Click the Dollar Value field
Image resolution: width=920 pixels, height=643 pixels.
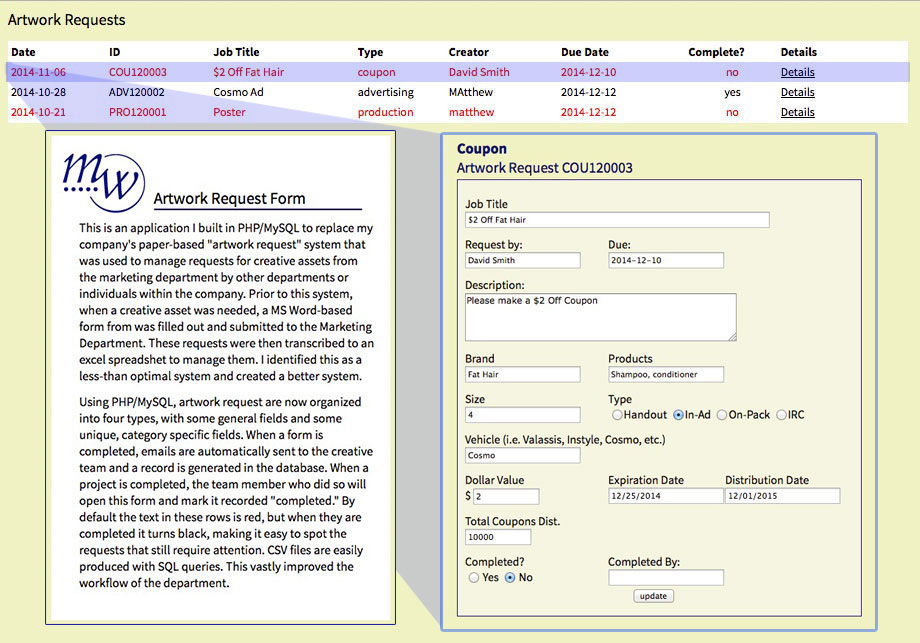click(x=506, y=496)
